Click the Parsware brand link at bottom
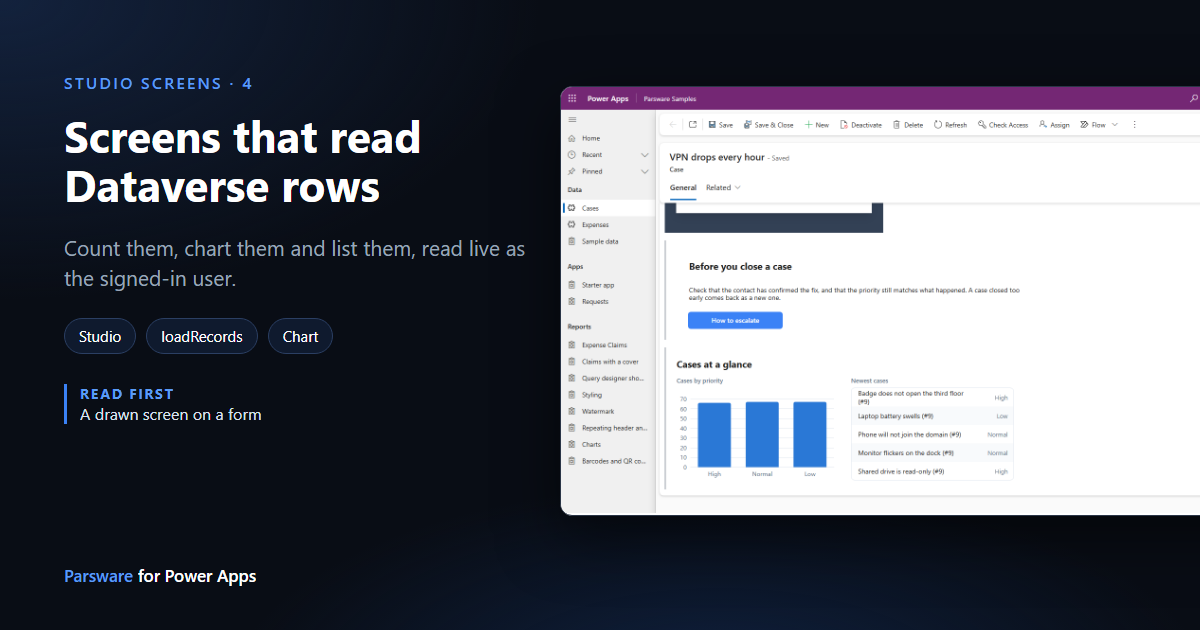The height and width of the screenshot is (630, 1200). (98, 576)
